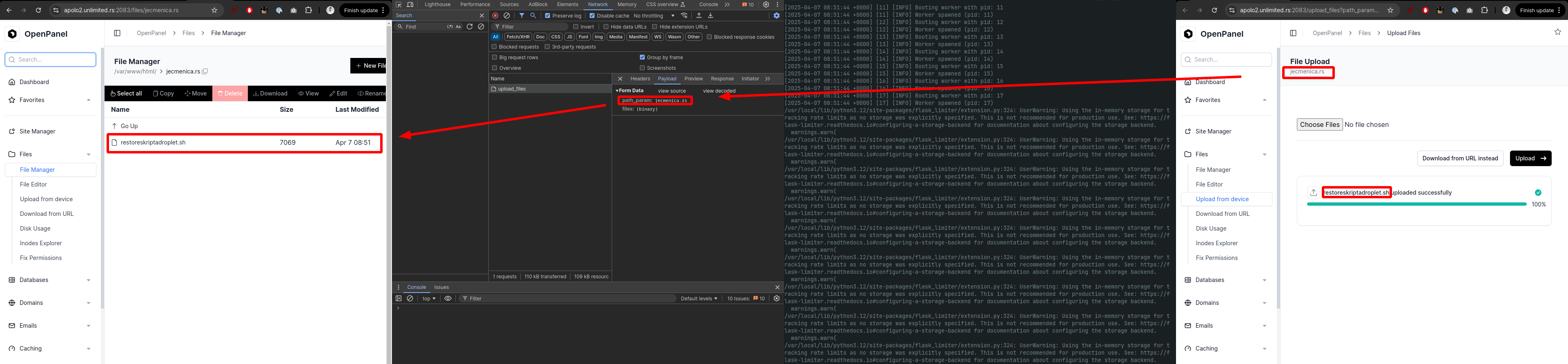
Task: Switch to Response tab in request details
Action: (722, 78)
